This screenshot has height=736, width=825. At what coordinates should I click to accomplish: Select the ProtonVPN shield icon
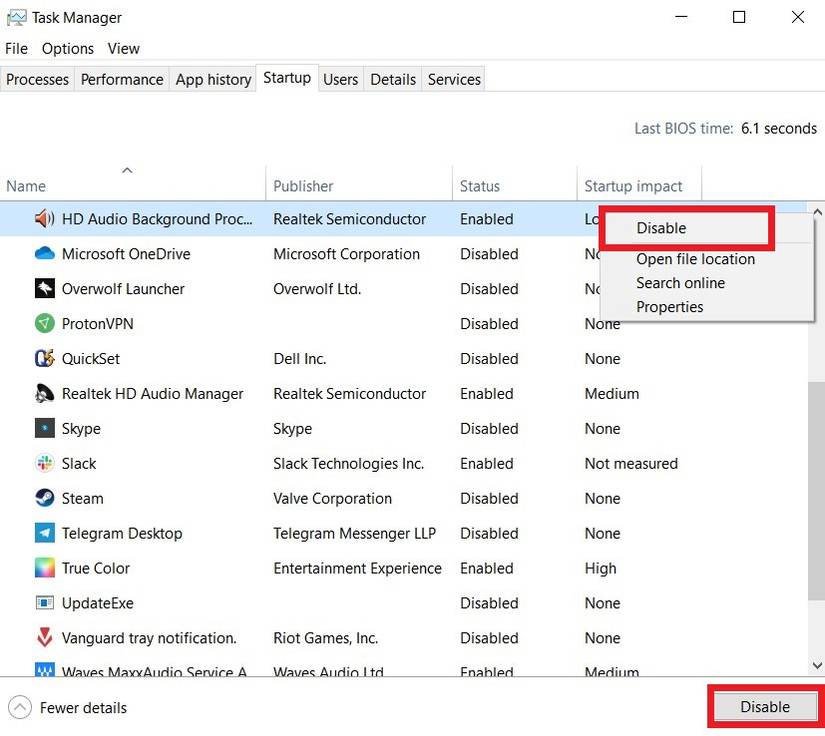coord(44,324)
